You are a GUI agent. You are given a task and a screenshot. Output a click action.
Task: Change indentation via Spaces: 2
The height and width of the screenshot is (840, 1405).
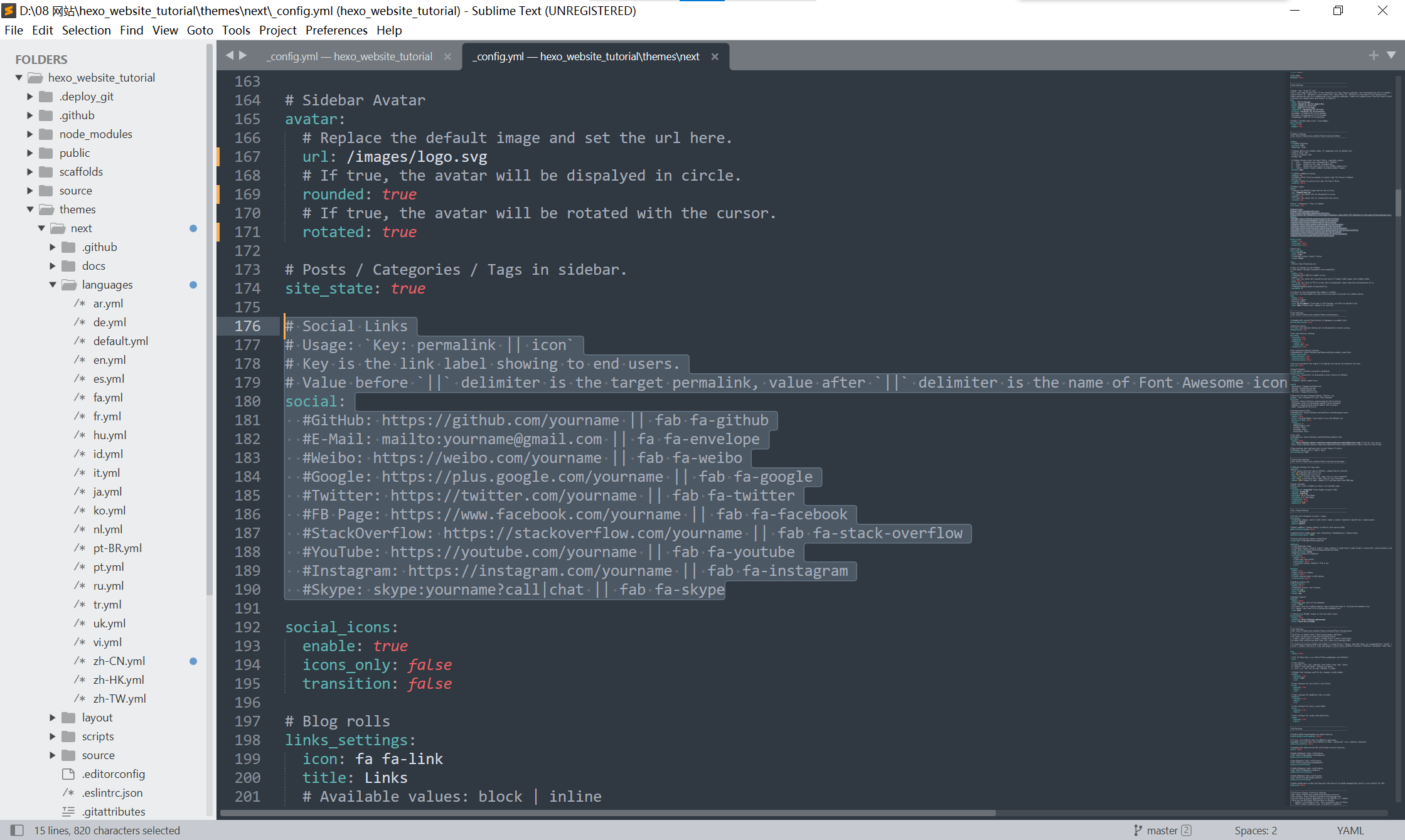point(1255,830)
